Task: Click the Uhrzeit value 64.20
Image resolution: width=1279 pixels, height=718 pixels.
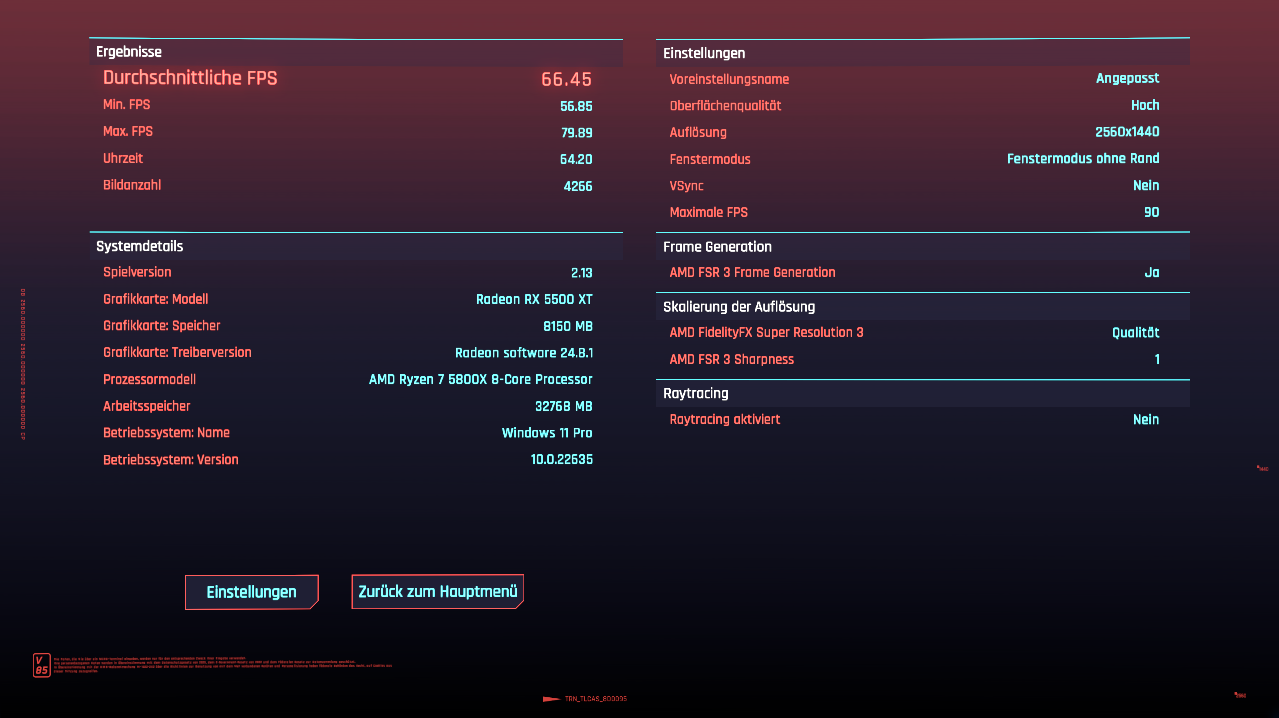Action: (576, 159)
